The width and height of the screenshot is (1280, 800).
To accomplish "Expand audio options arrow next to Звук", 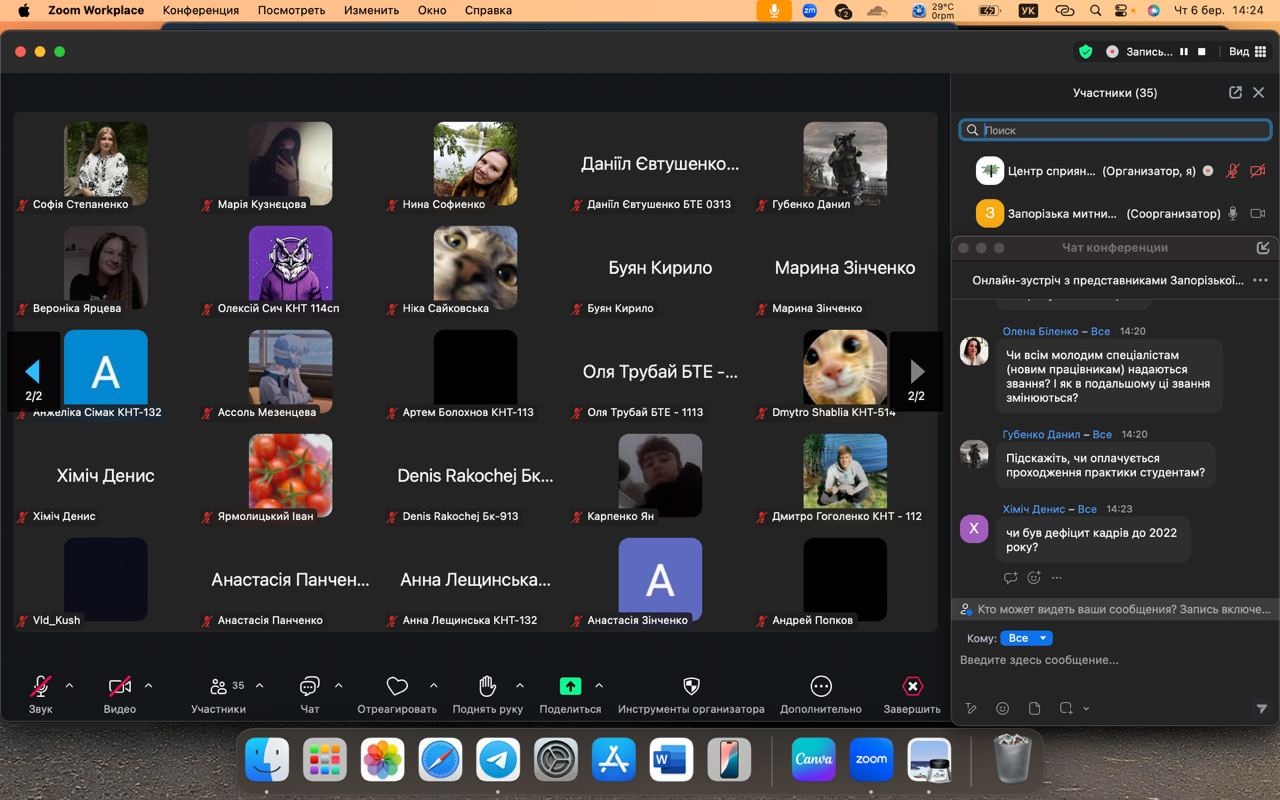I will tap(69, 686).
